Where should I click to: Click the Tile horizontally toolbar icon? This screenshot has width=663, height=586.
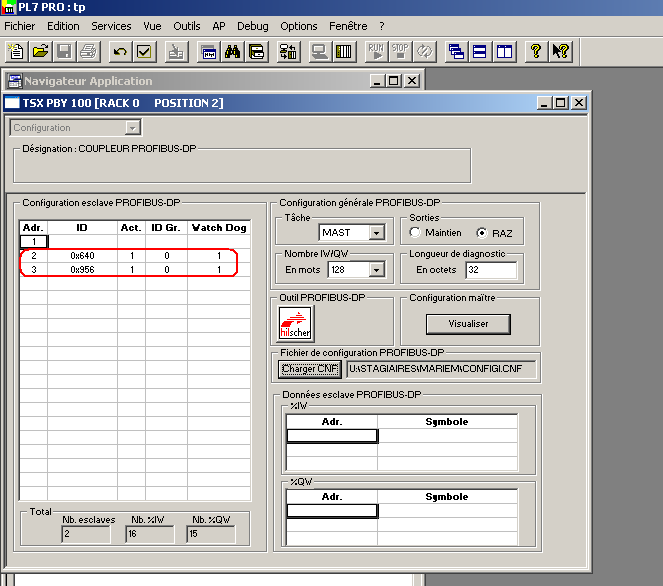pos(480,52)
